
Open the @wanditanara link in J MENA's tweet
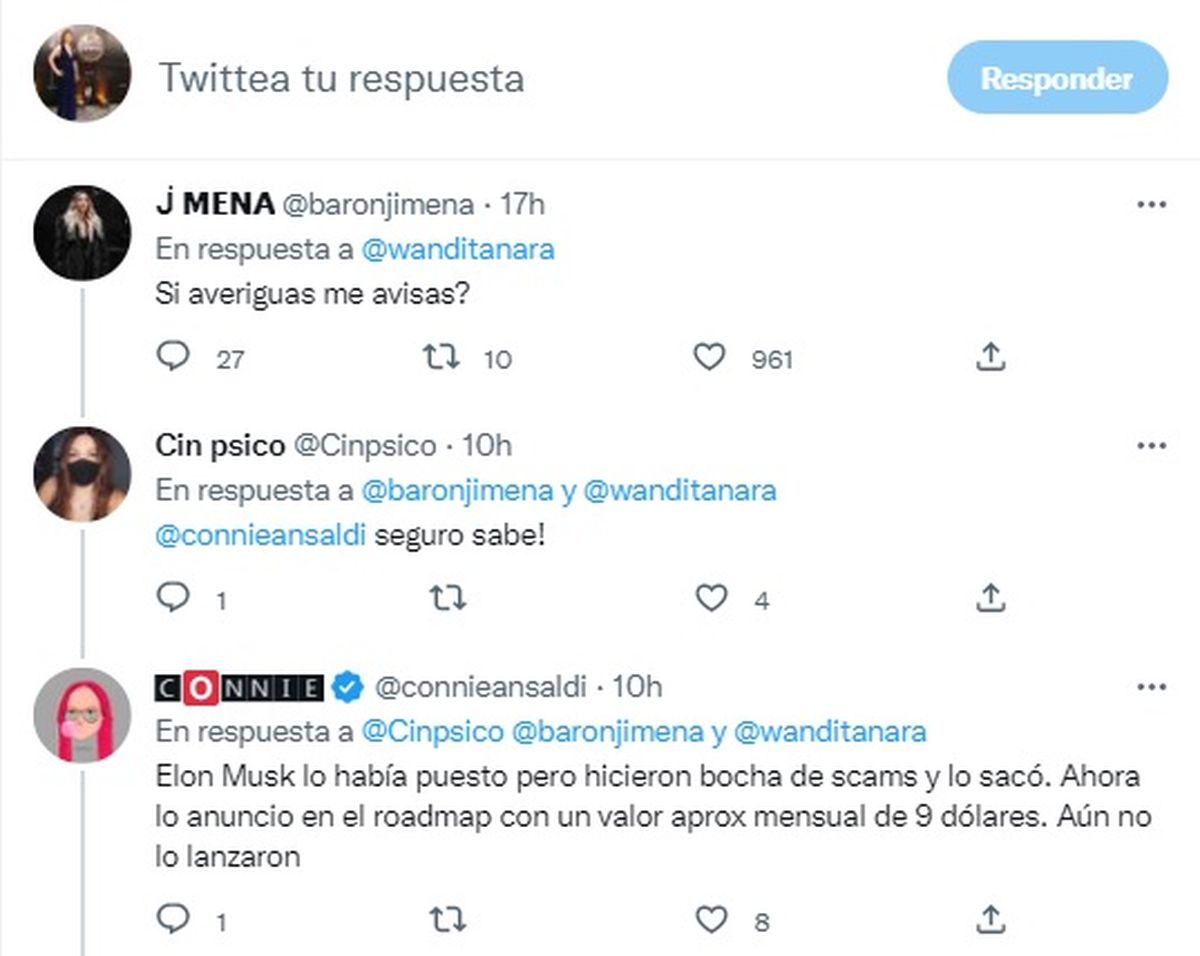(456, 250)
